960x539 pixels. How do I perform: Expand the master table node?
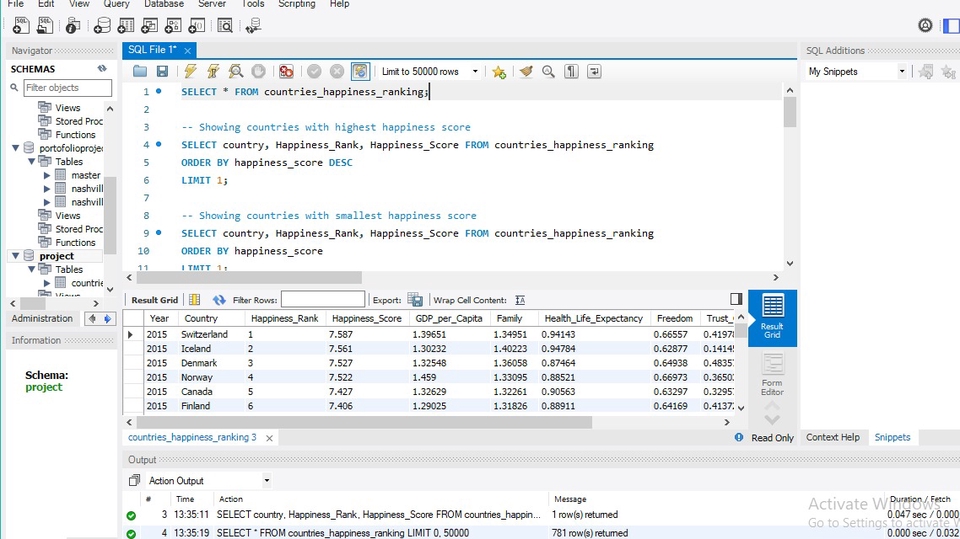[47, 175]
